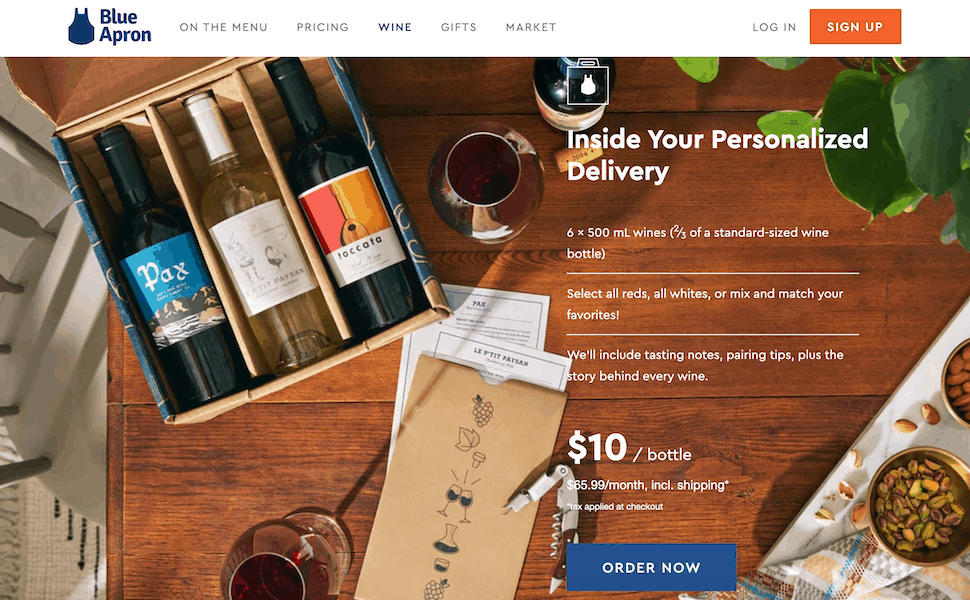The width and height of the screenshot is (970, 600).
Task: Visit the Market page
Action: (531, 27)
